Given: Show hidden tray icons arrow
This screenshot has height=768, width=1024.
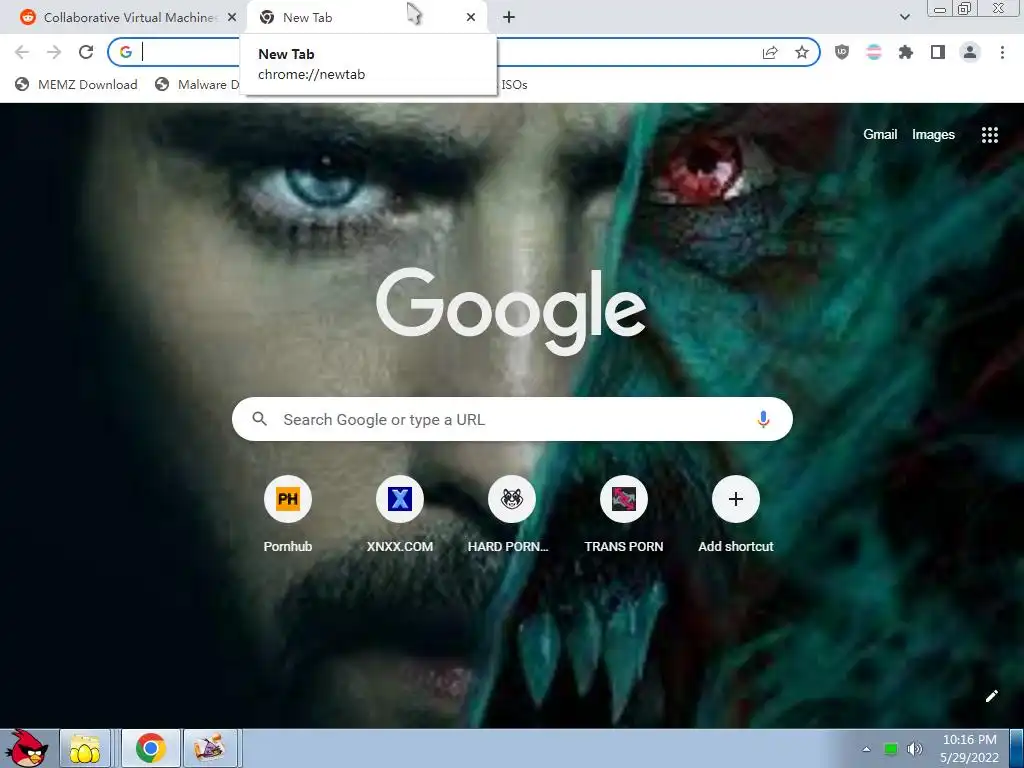Looking at the screenshot, I should (867, 749).
